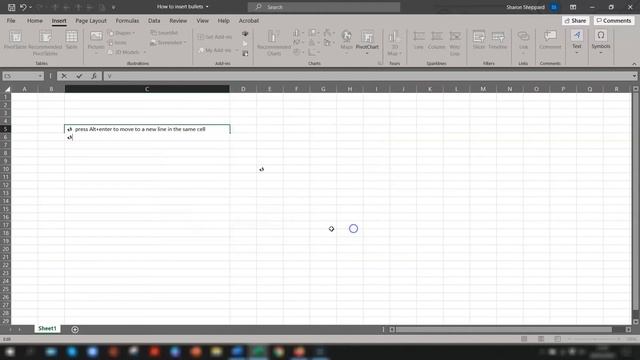640x360 pixels.
Task: Switch to the Data tab
Action: [154, 20]
